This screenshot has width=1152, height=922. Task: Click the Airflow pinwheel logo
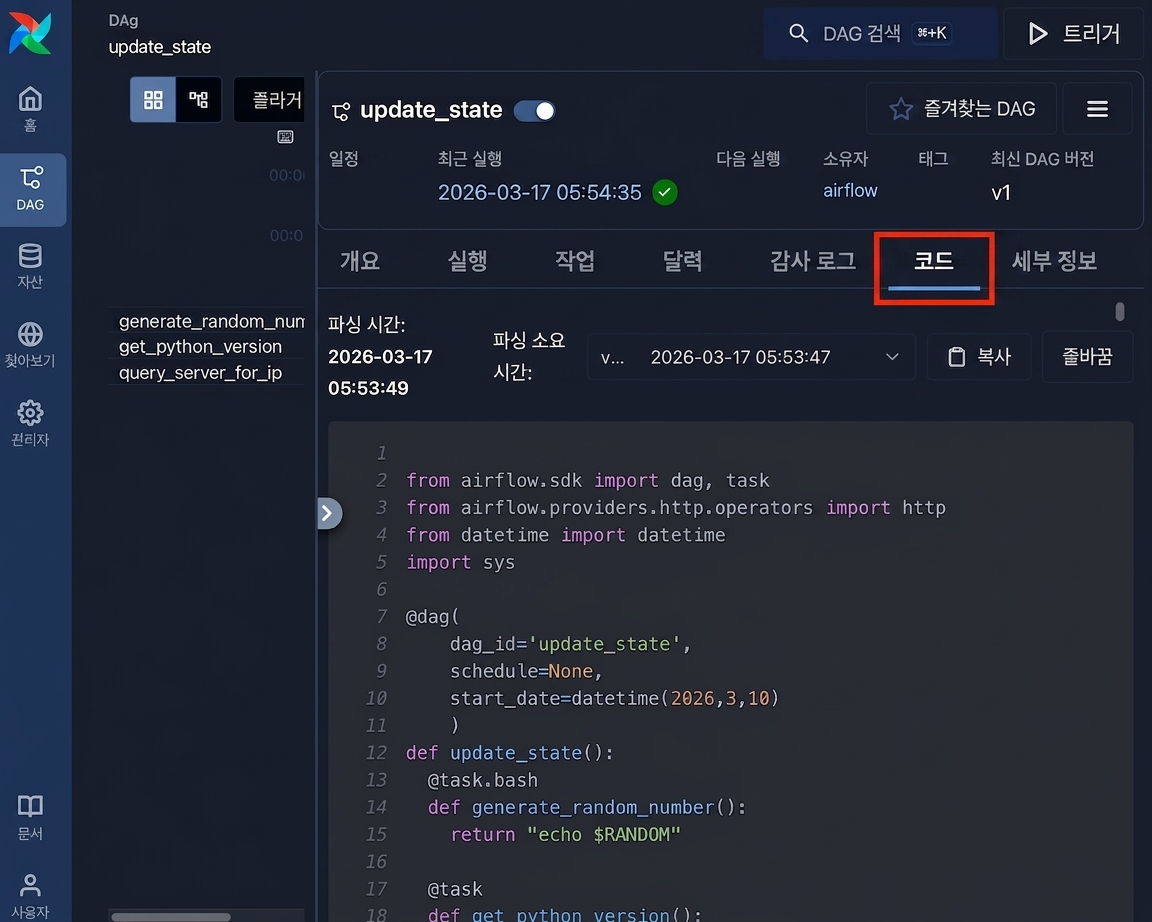click(30, 33)
